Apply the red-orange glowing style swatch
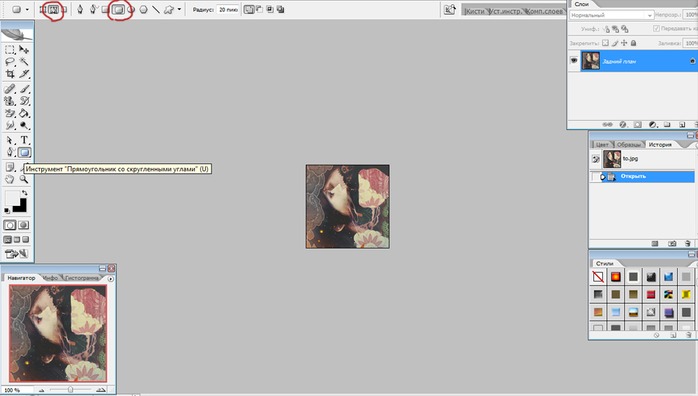This screenshot has width=698, height=396. pyautogui.click(x=616, y=277)
